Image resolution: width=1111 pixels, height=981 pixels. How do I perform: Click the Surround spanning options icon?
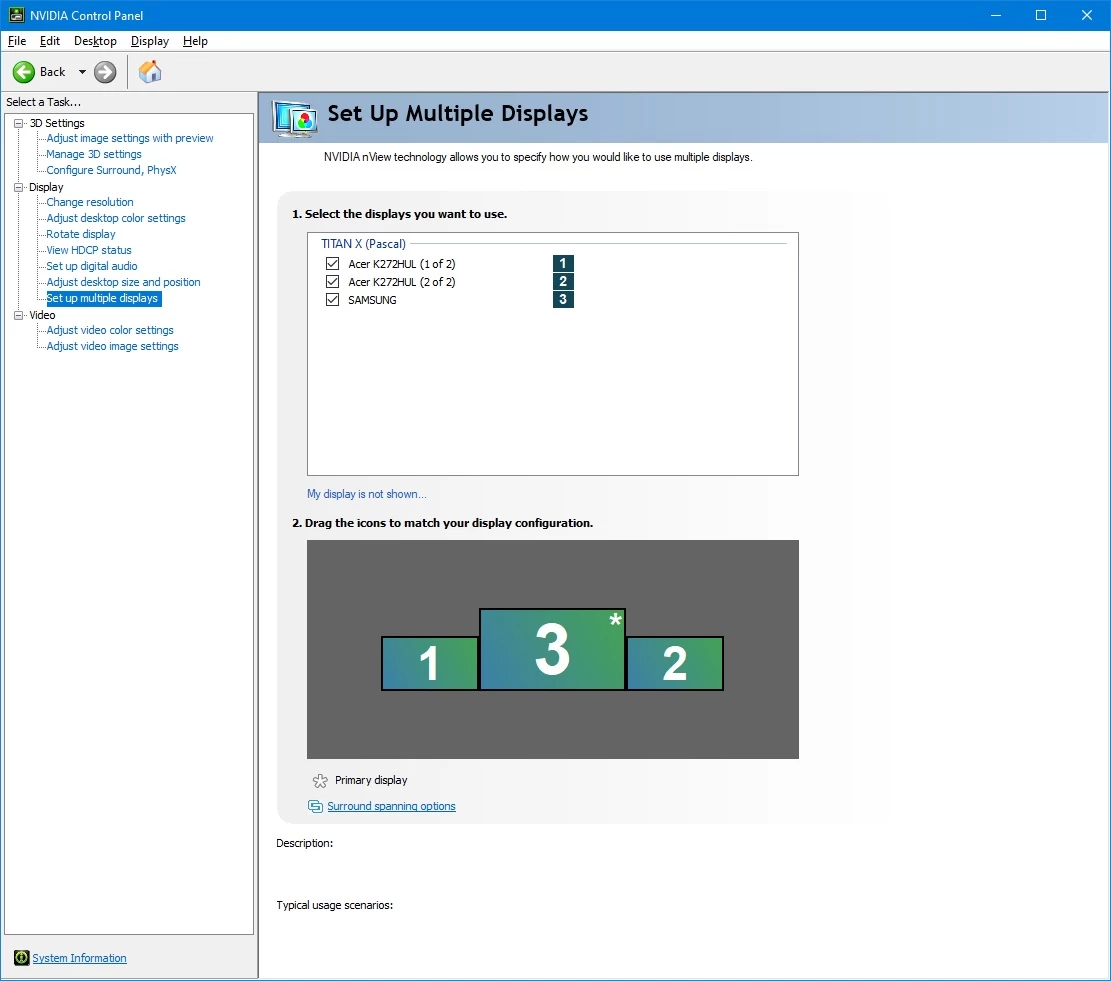315,806
